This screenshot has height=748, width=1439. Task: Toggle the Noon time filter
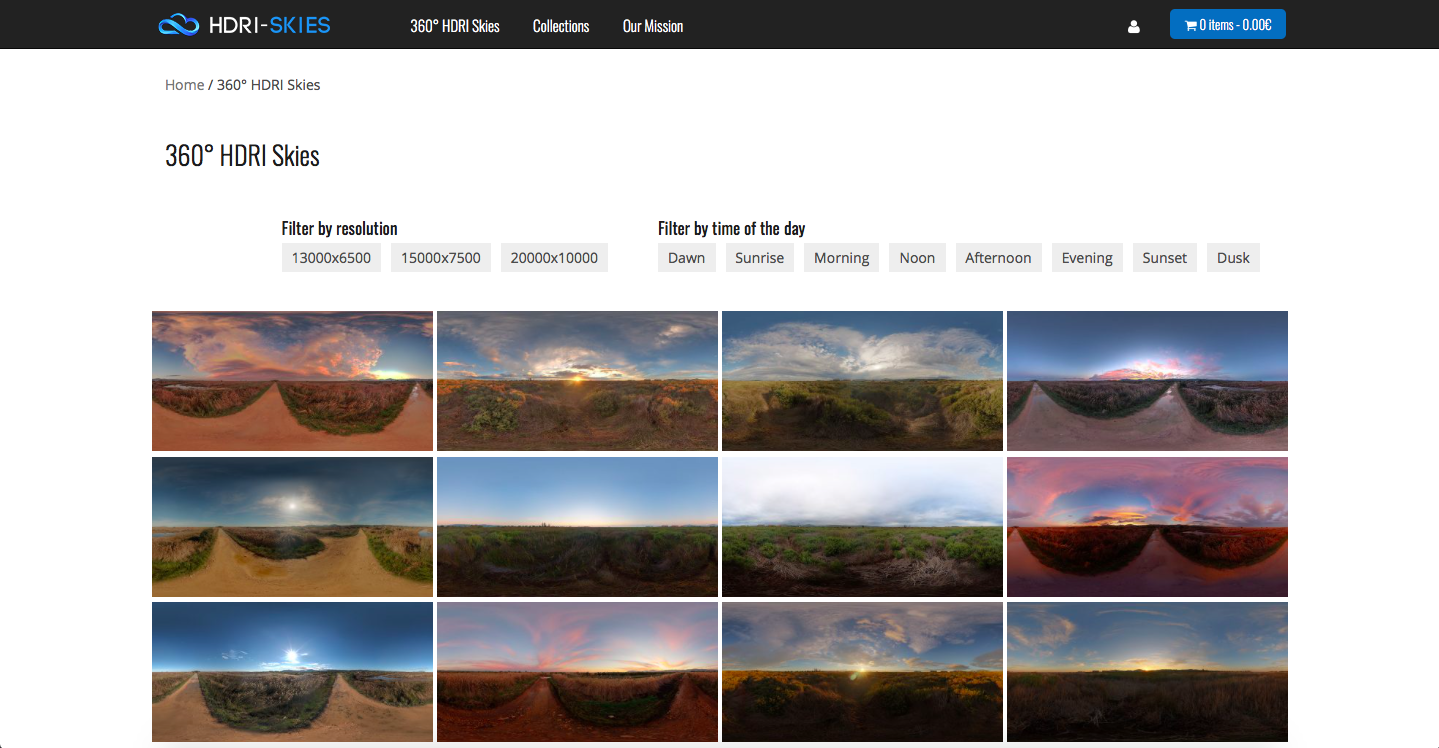coord(917,258)
